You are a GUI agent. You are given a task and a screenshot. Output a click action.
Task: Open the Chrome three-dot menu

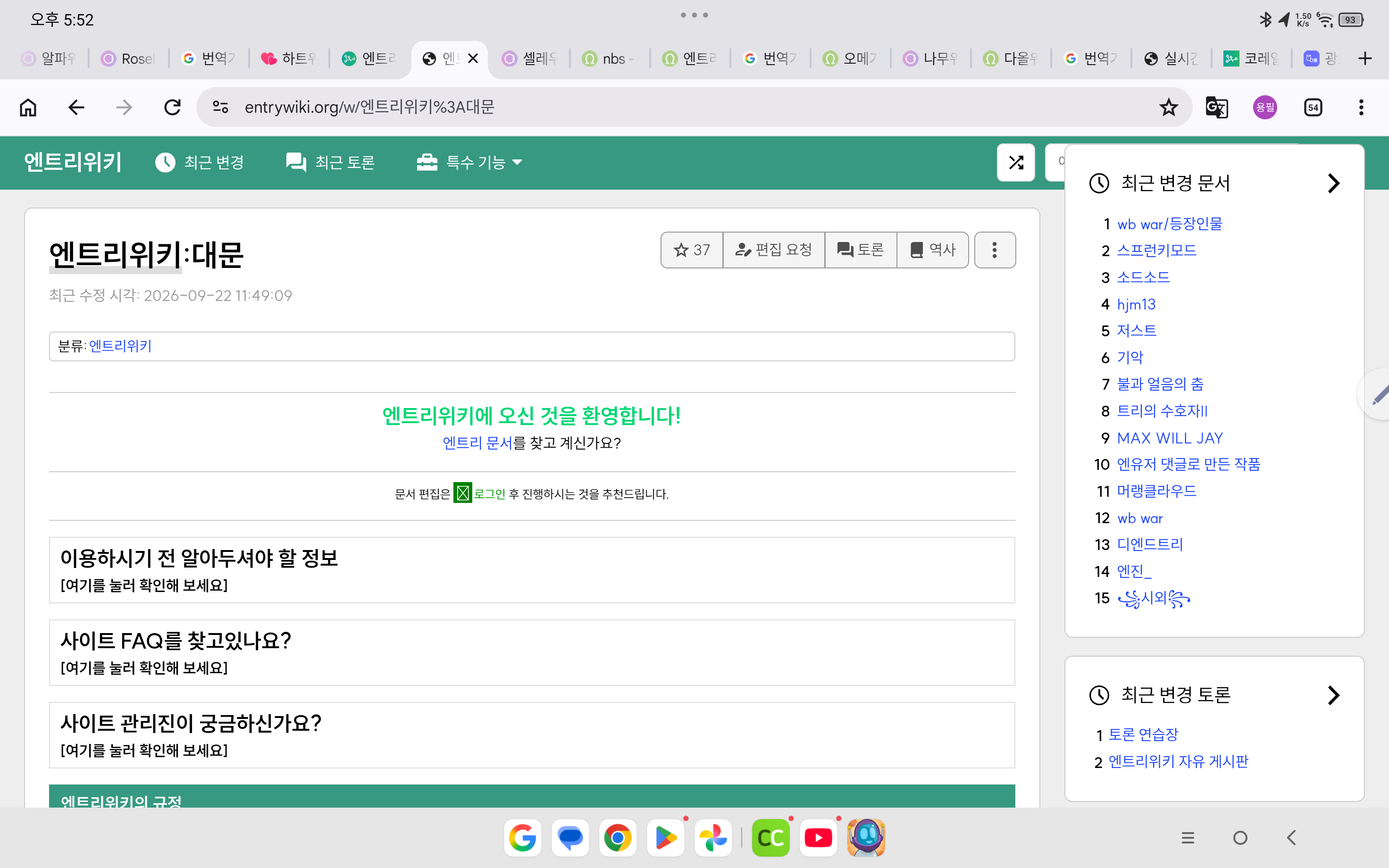pos(1361,108)
